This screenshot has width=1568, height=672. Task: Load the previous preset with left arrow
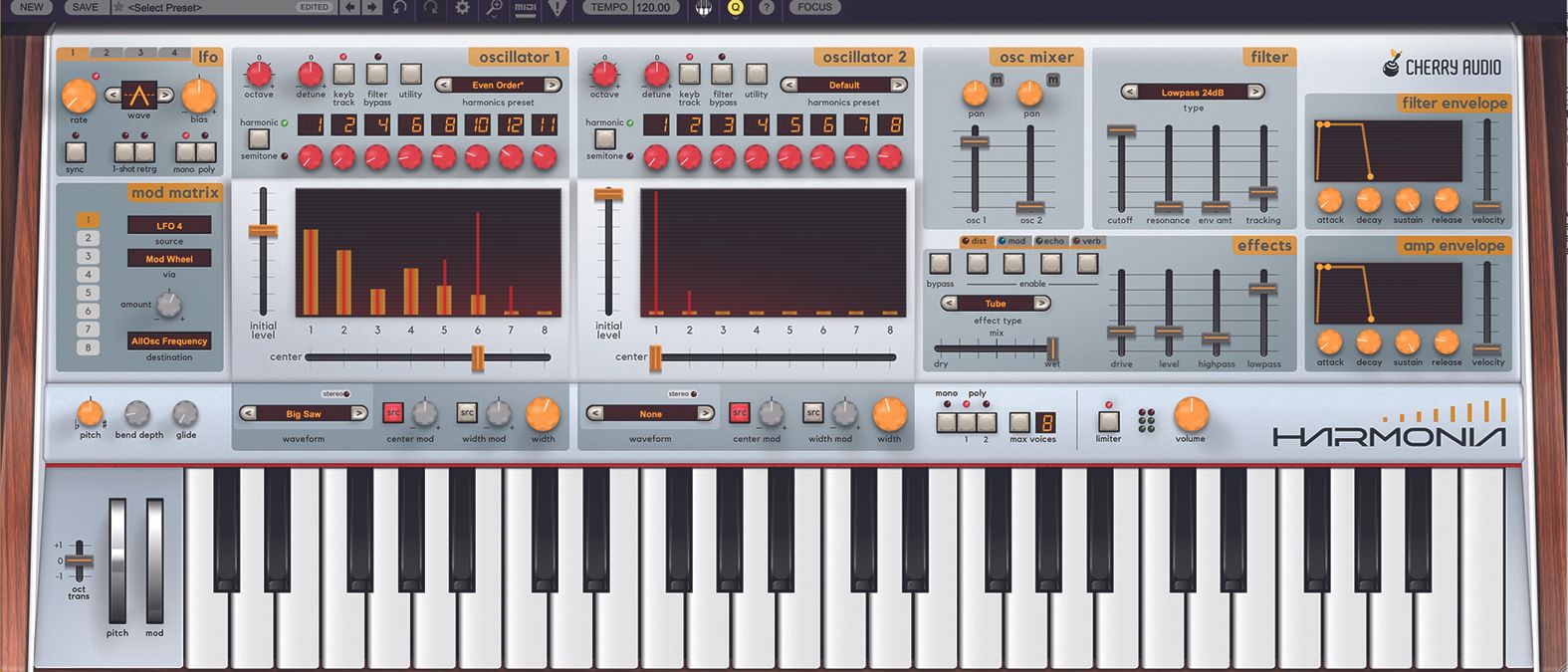(349, 7)
